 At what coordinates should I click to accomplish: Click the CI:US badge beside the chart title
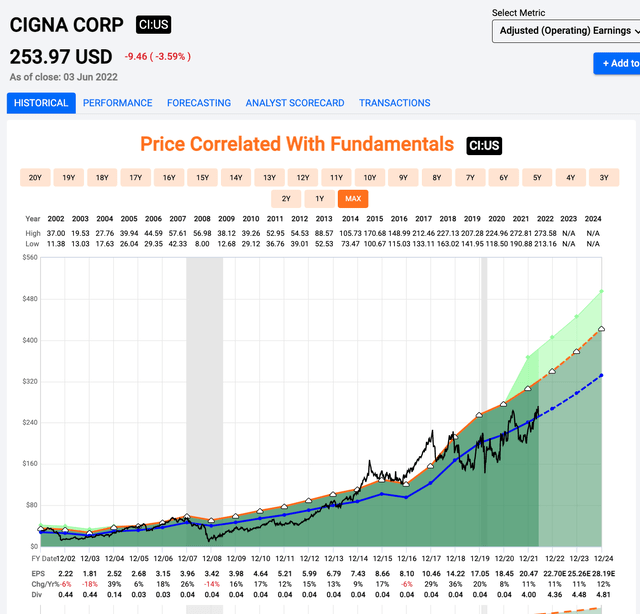tap(484, 146)
